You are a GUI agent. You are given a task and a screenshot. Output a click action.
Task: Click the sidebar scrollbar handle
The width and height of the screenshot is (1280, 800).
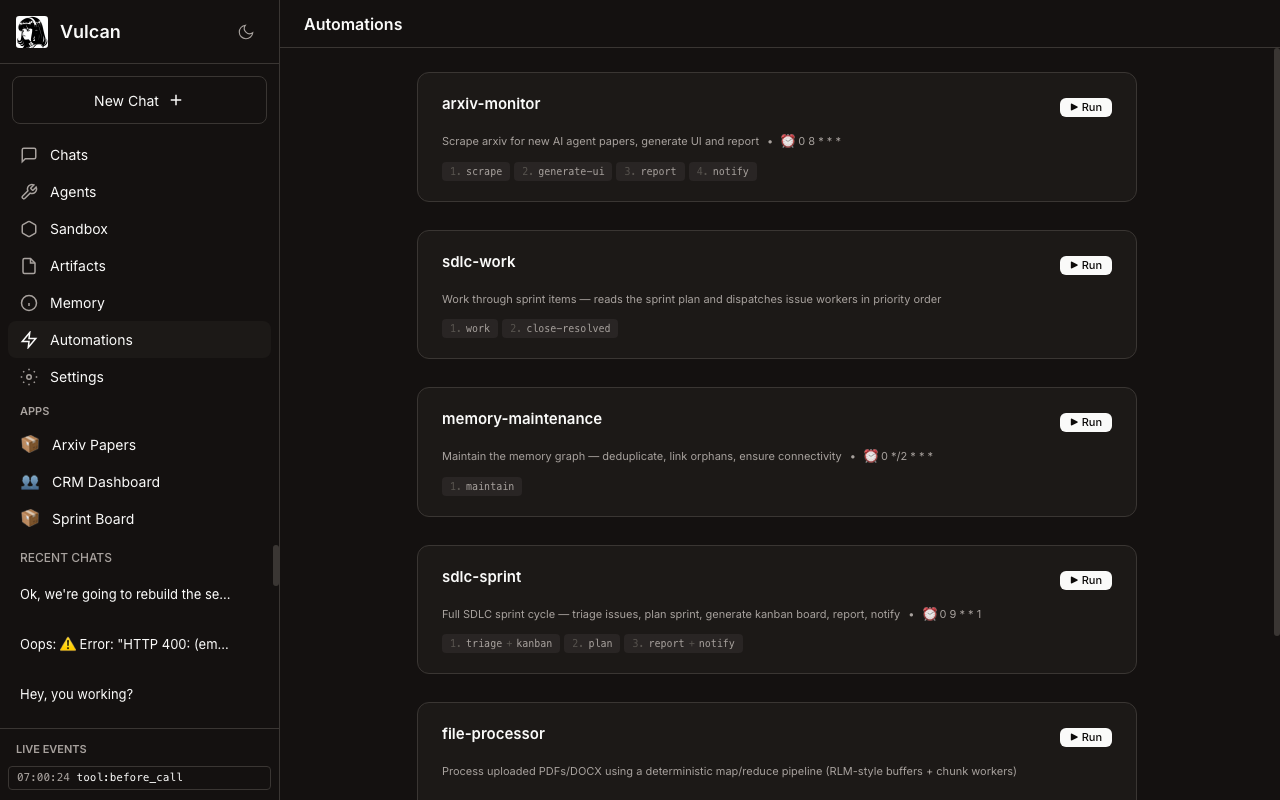tap(275, 565)
